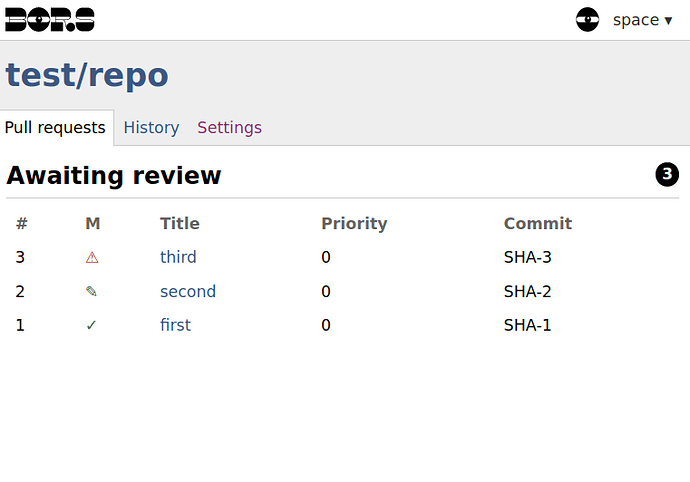Click the SHA-3 commit cell
Screen dimensions: 690x482
528,257
